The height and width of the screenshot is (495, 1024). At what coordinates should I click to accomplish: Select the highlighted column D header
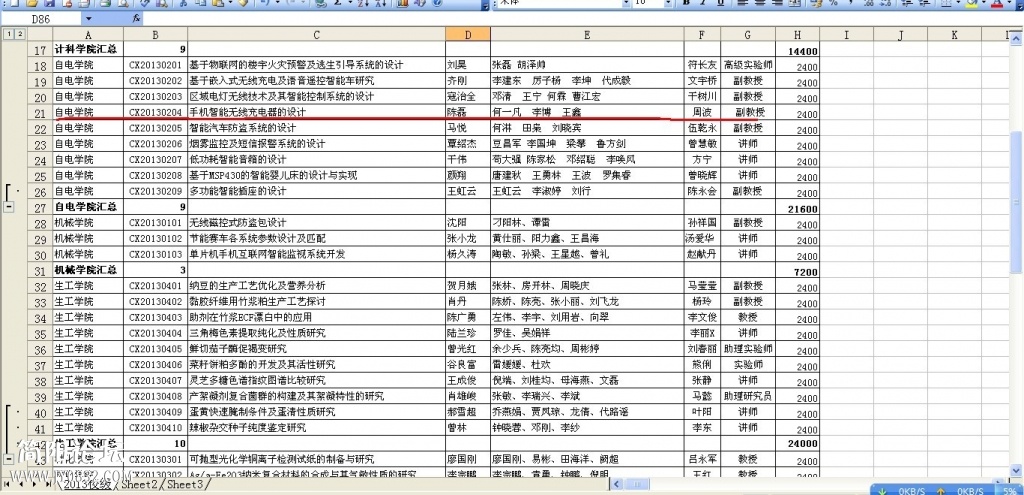pyautogui.click(x=468, y=35)
